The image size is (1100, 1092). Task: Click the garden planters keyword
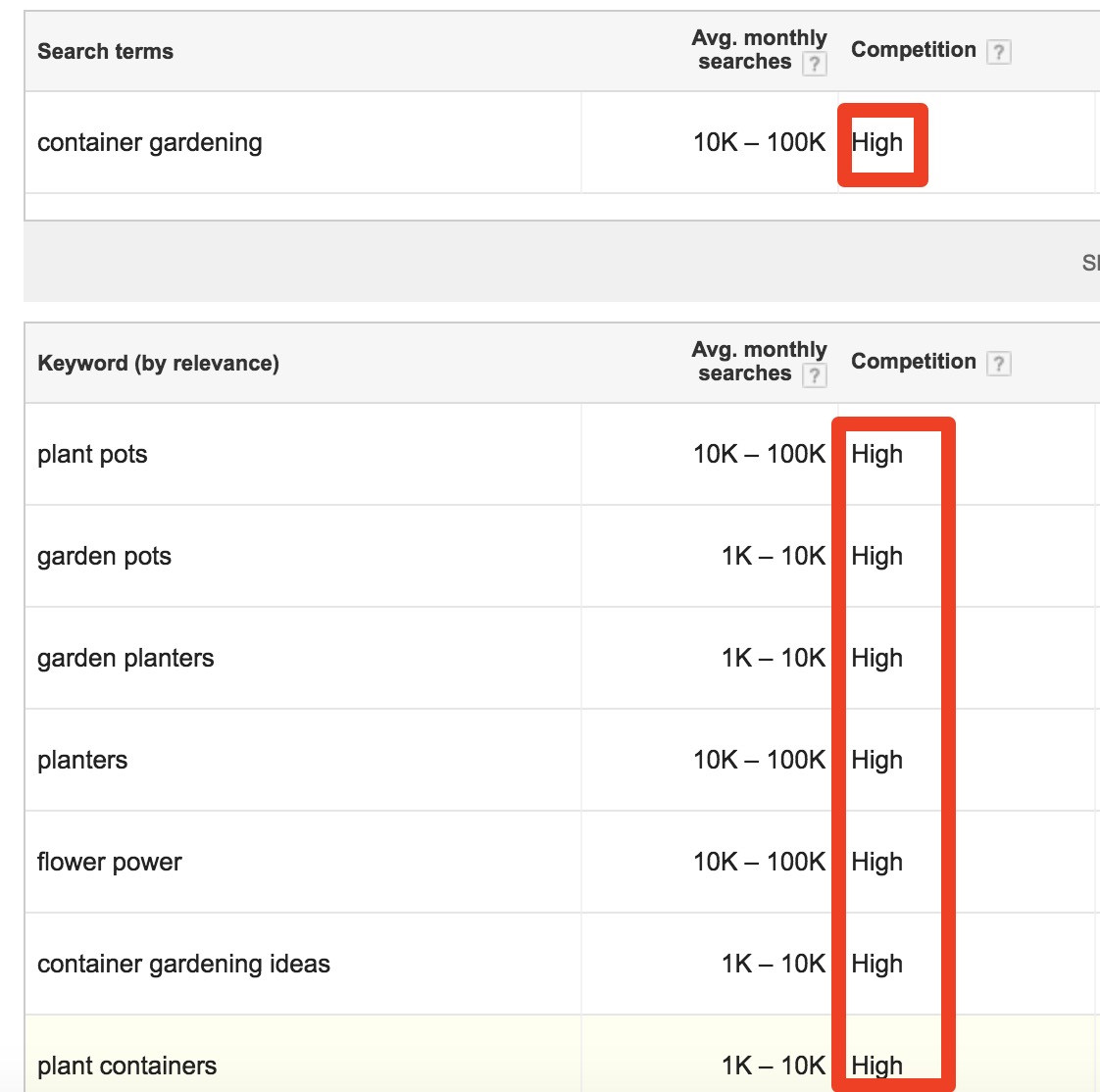click(x=125, y=658)
